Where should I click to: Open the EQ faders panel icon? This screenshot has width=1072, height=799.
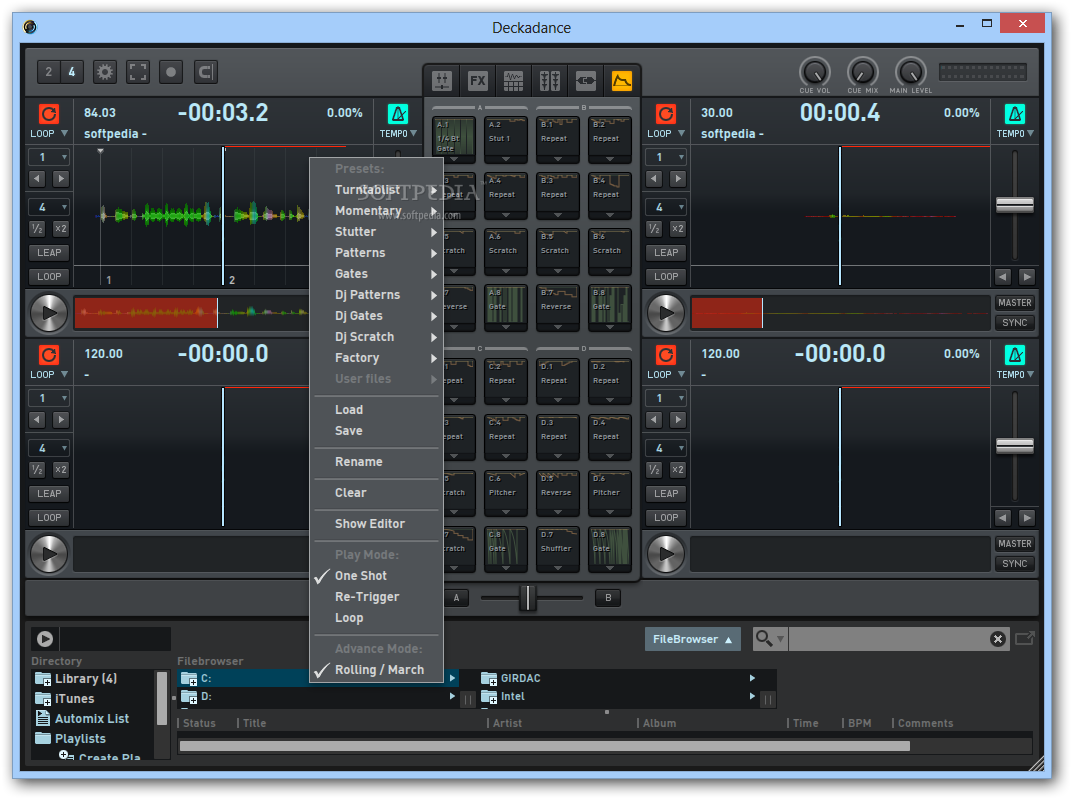pyautogui.click(x=550, y=81)
